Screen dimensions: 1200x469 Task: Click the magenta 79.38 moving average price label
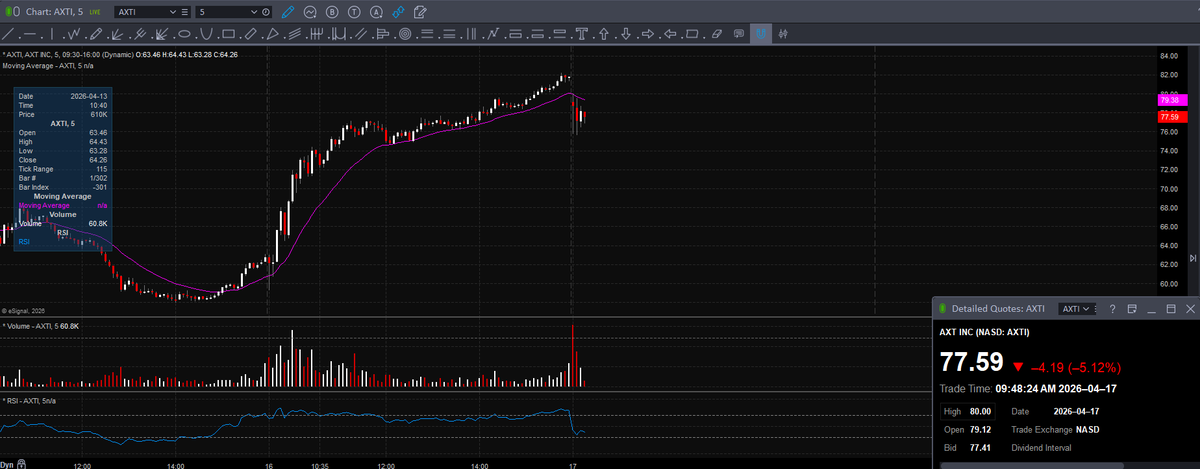pyautogui.click(x=1171, y=100)
